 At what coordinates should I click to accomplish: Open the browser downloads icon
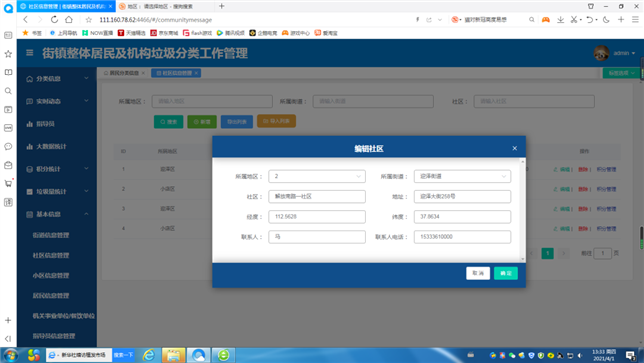[560, 19]
